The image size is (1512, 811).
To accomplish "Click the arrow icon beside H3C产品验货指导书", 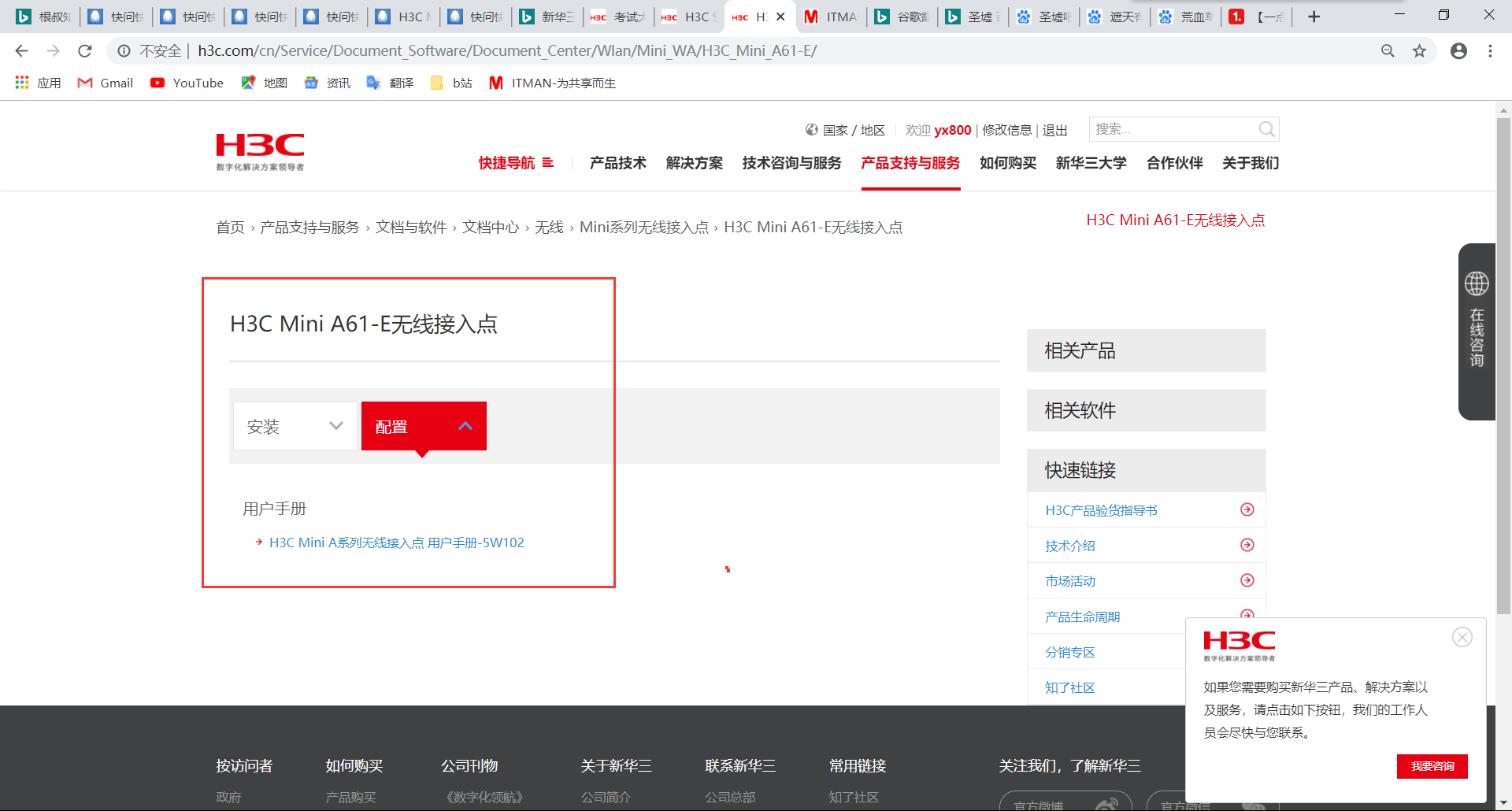I will [x=1247, y=509].
